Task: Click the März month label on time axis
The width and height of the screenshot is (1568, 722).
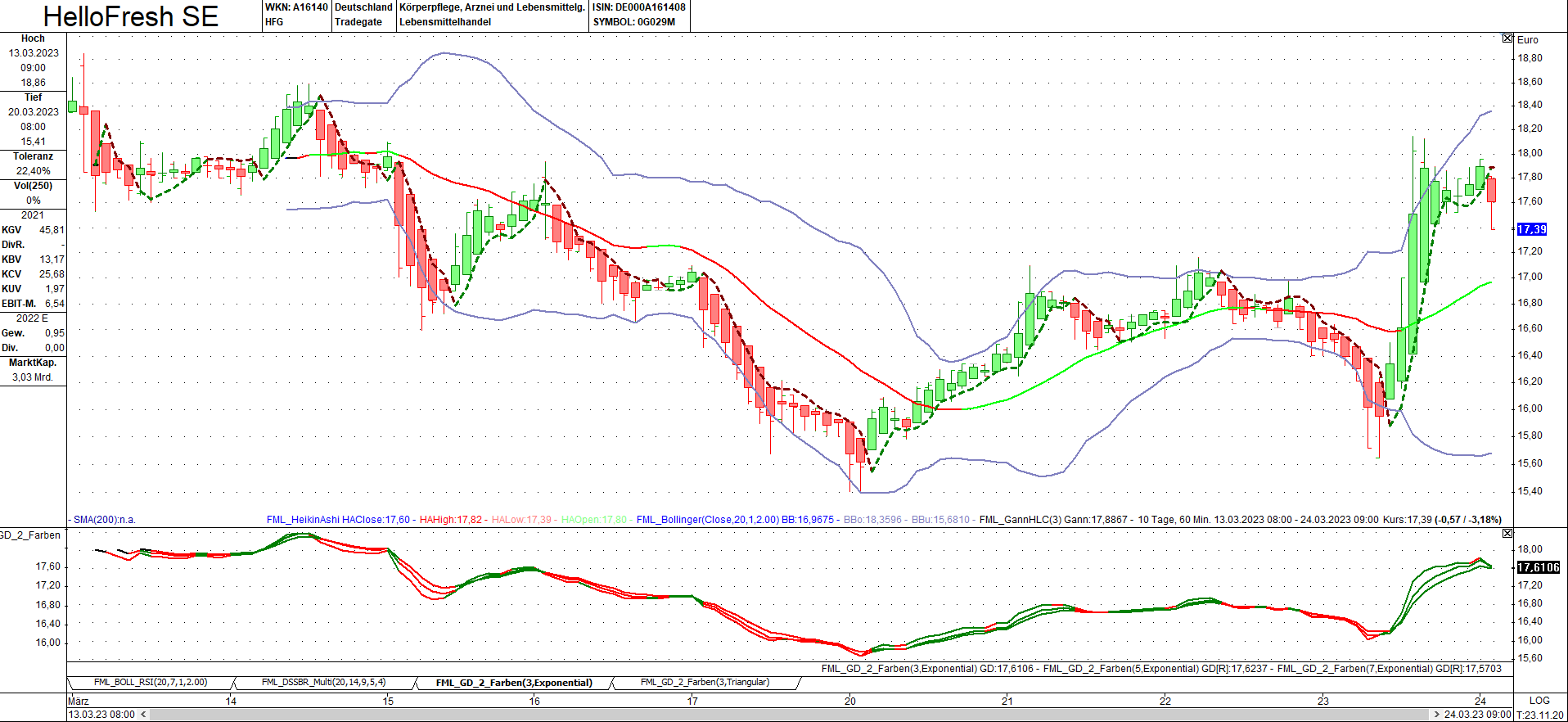Action: point(79,701)
